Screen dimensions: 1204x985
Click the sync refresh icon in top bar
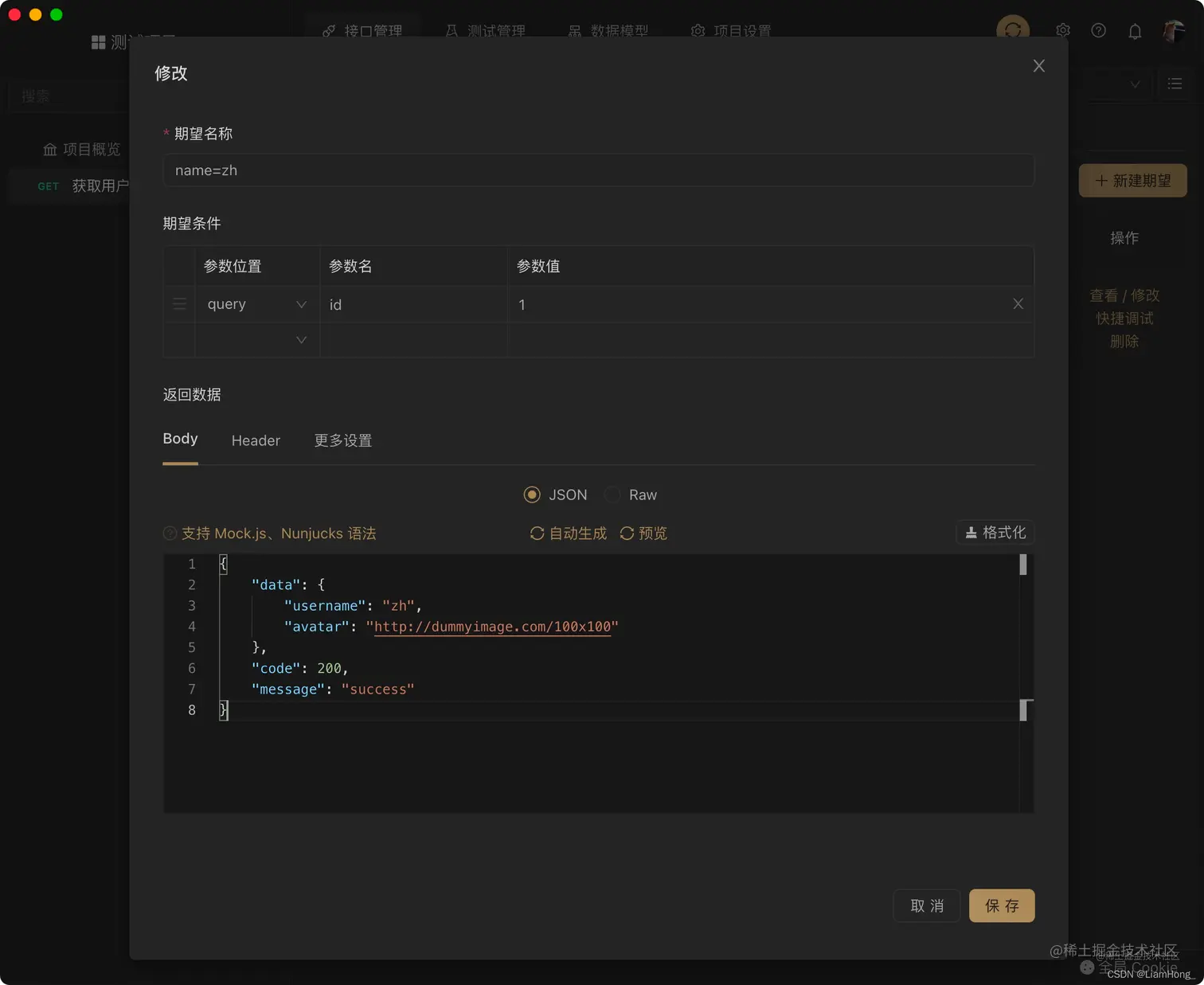(1013, 30)
